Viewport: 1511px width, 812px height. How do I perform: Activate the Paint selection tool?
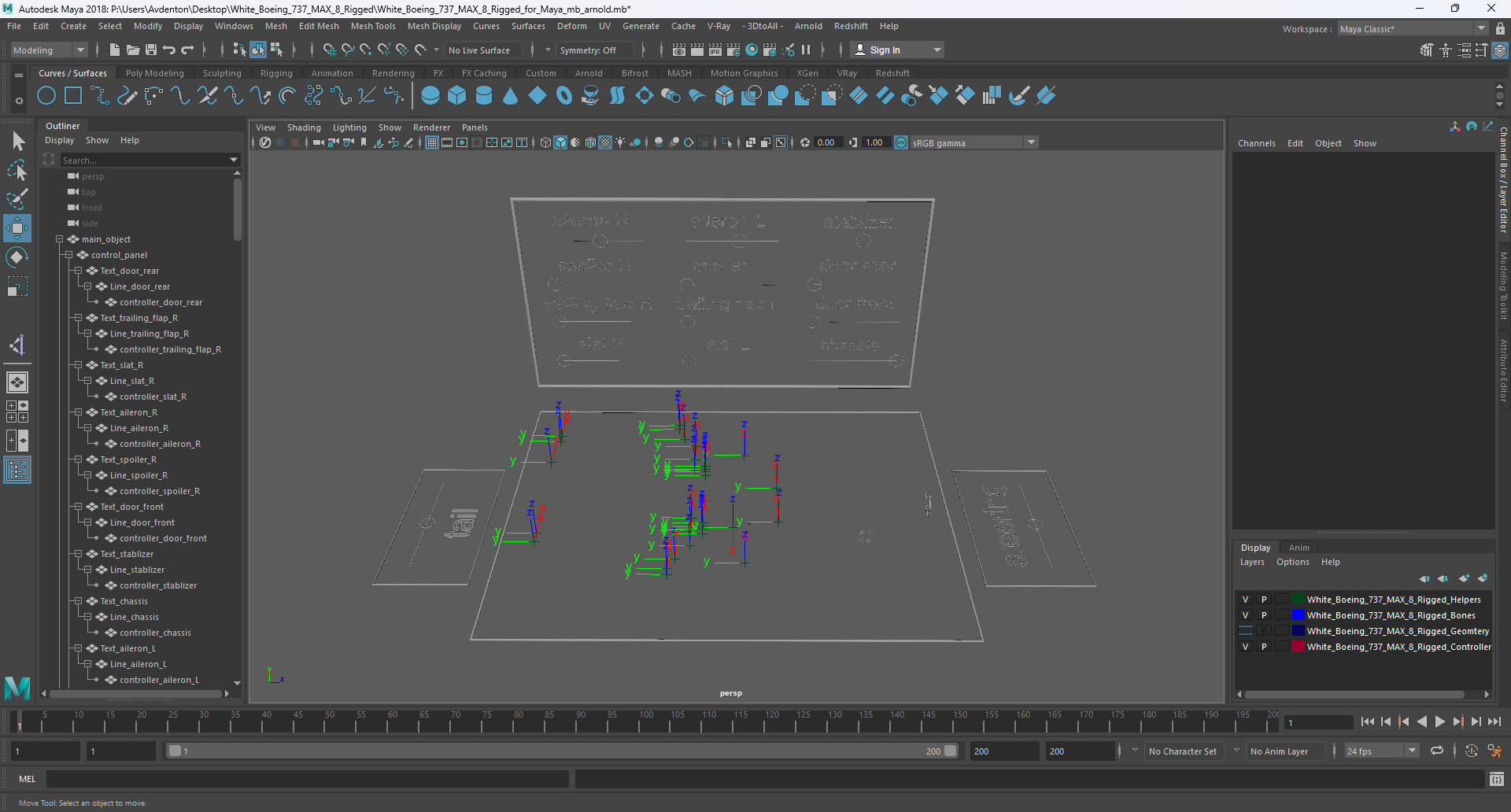pos(17,198)
